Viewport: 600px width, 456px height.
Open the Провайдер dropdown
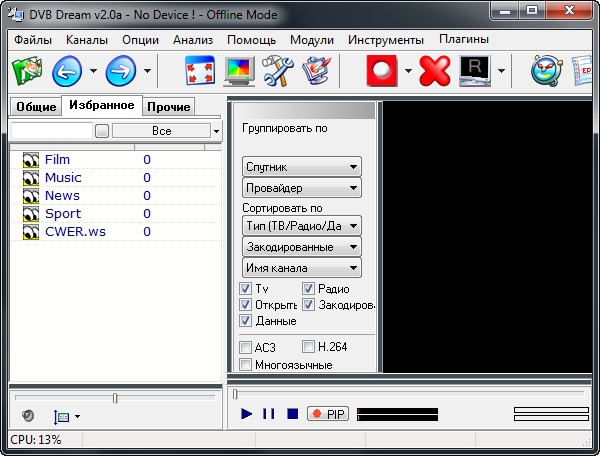click(301, 188)
